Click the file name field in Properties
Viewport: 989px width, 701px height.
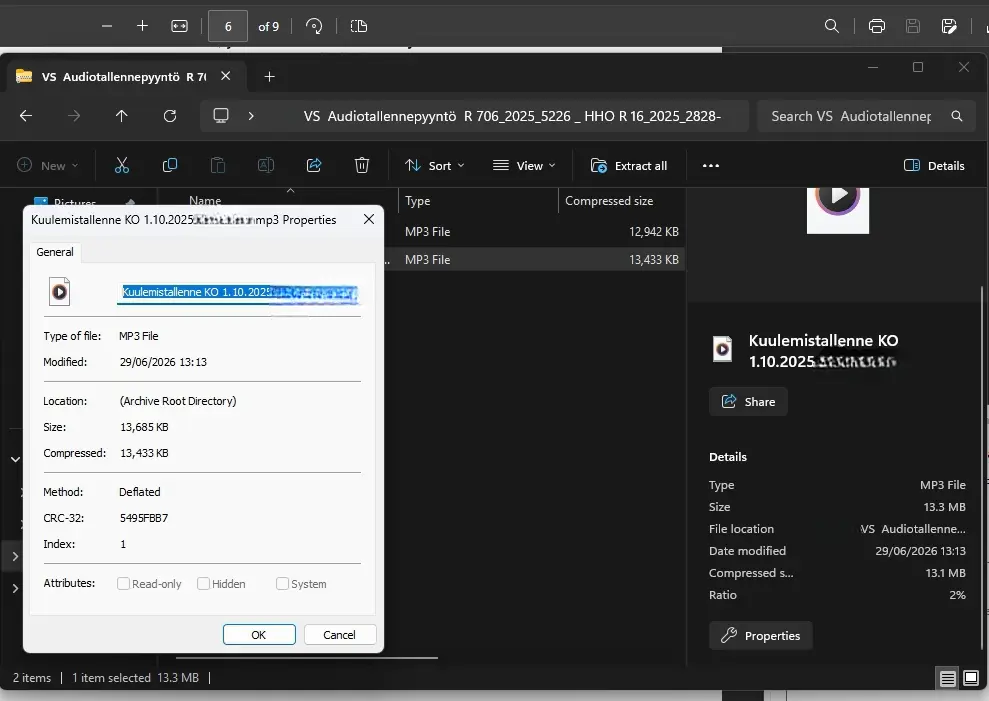tap(238, 292)
